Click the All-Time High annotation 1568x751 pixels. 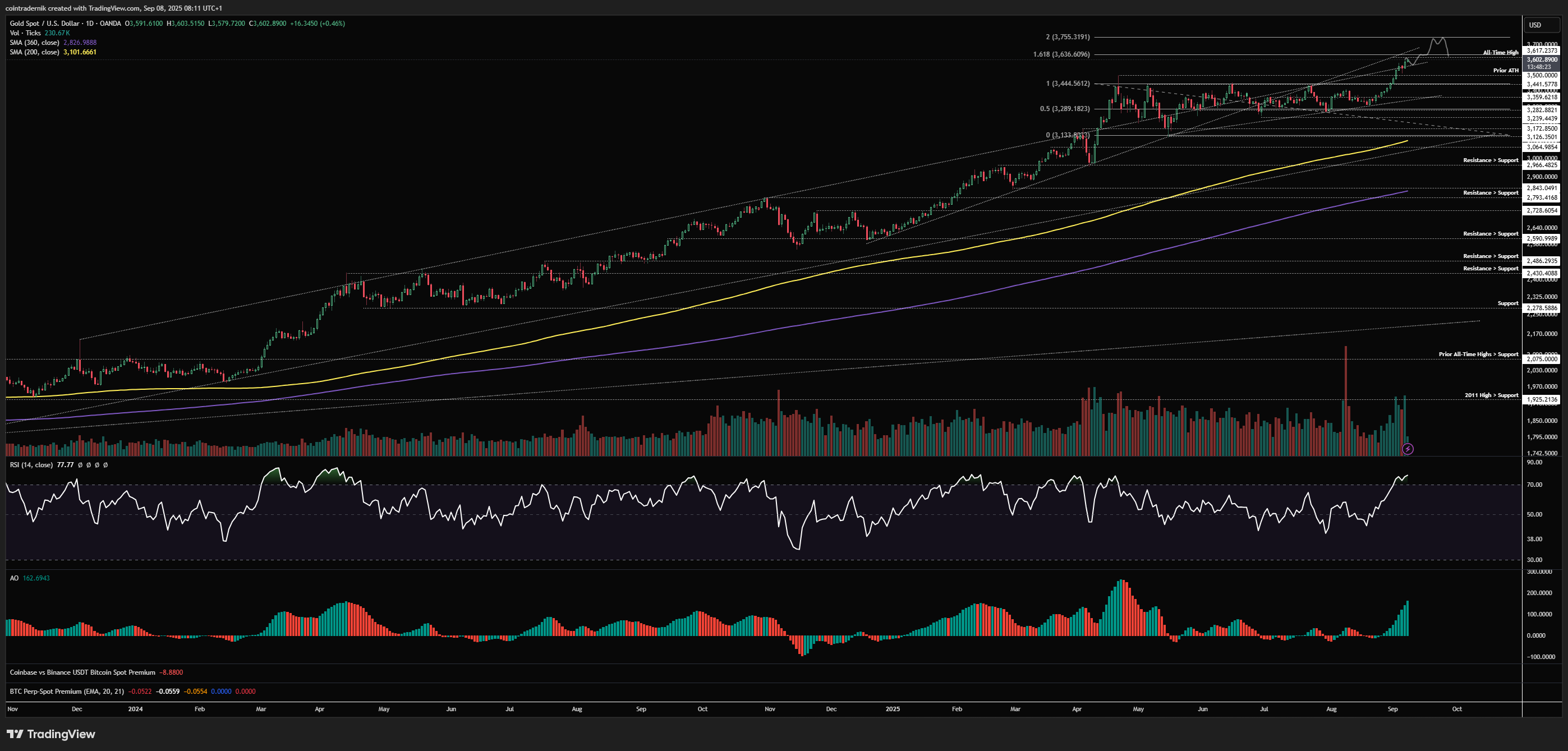click(x=1501, y=53)
